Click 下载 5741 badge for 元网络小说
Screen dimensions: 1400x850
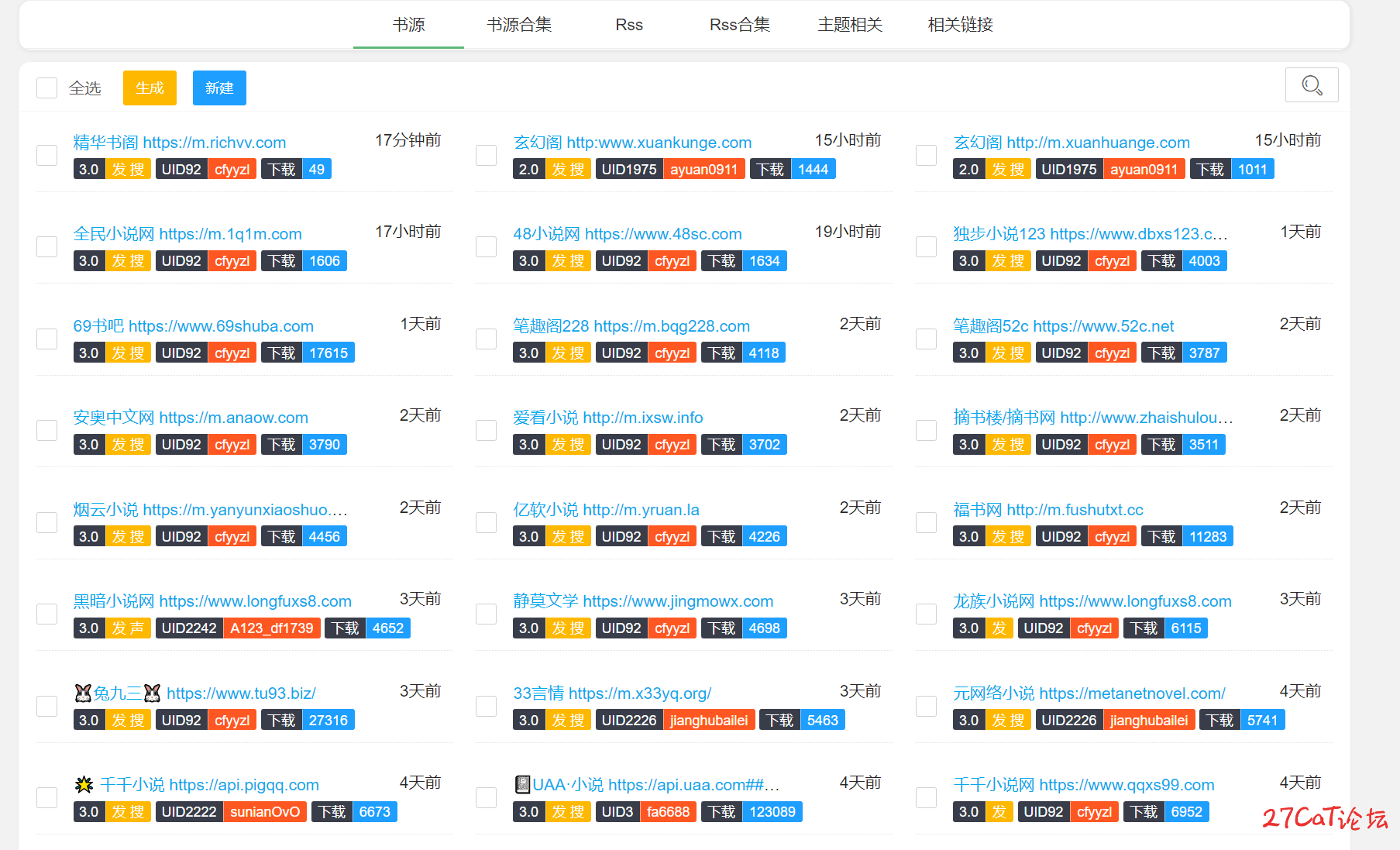(x=1242, y=720)
